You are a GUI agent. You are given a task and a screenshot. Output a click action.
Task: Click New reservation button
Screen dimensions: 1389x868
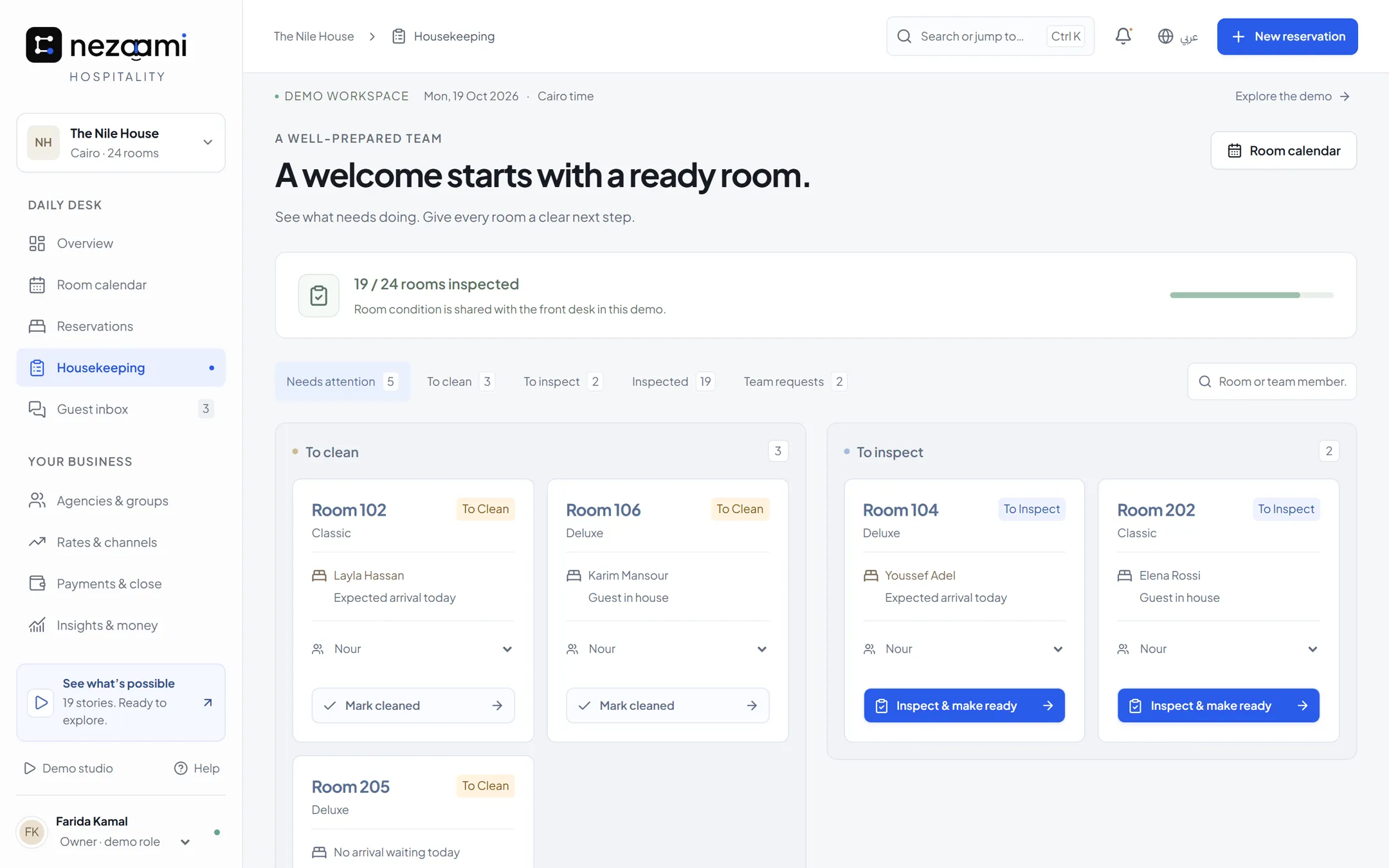point(1287,36)
